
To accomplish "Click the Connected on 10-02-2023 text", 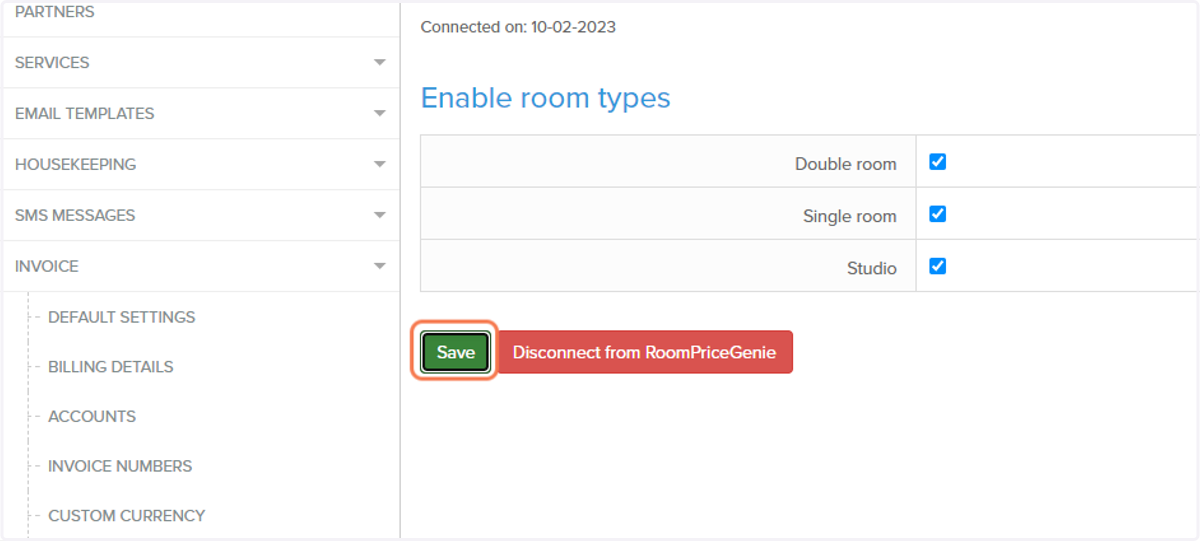I will 518,27.
